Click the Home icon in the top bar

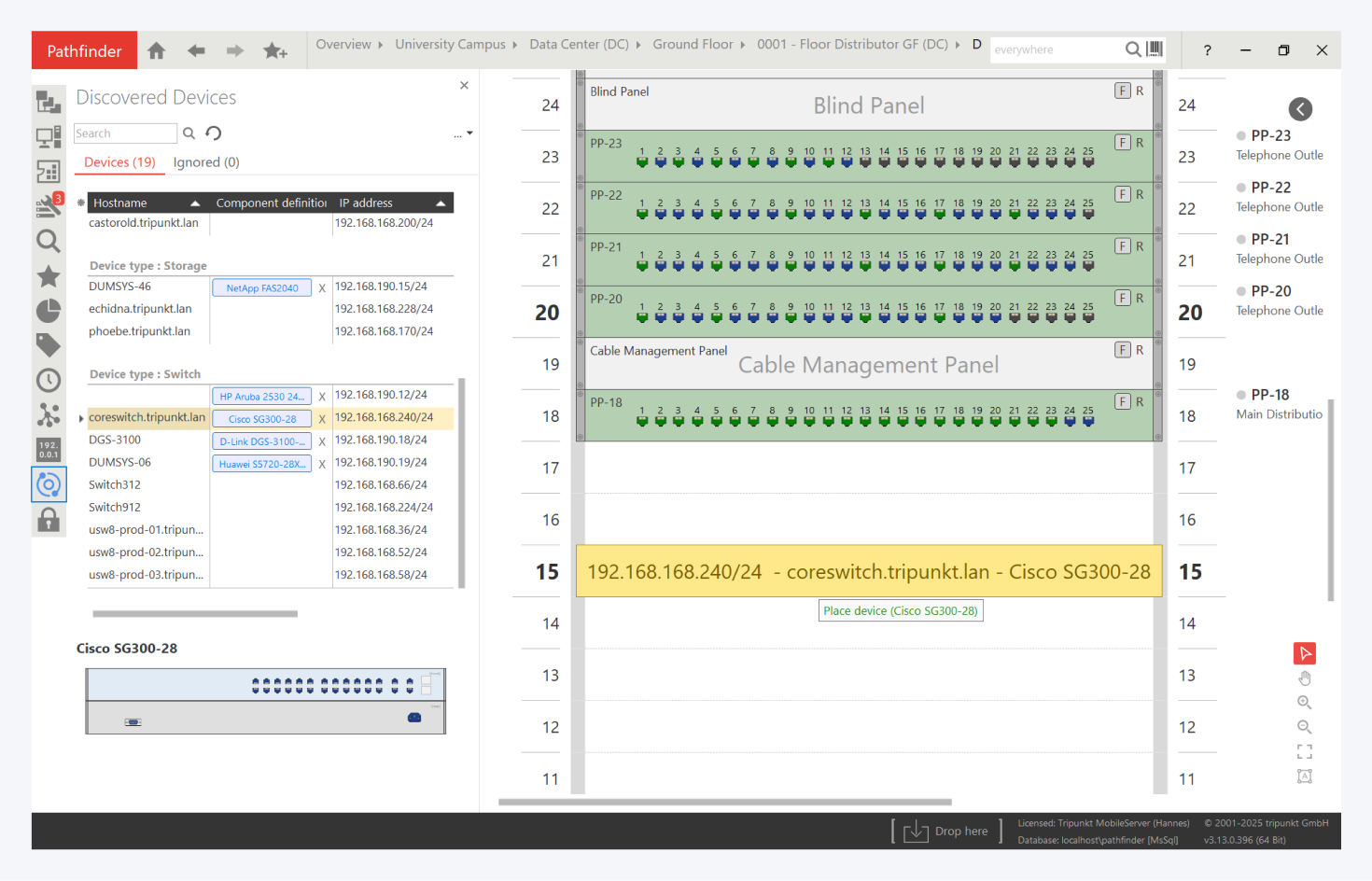tap(157, 50)
